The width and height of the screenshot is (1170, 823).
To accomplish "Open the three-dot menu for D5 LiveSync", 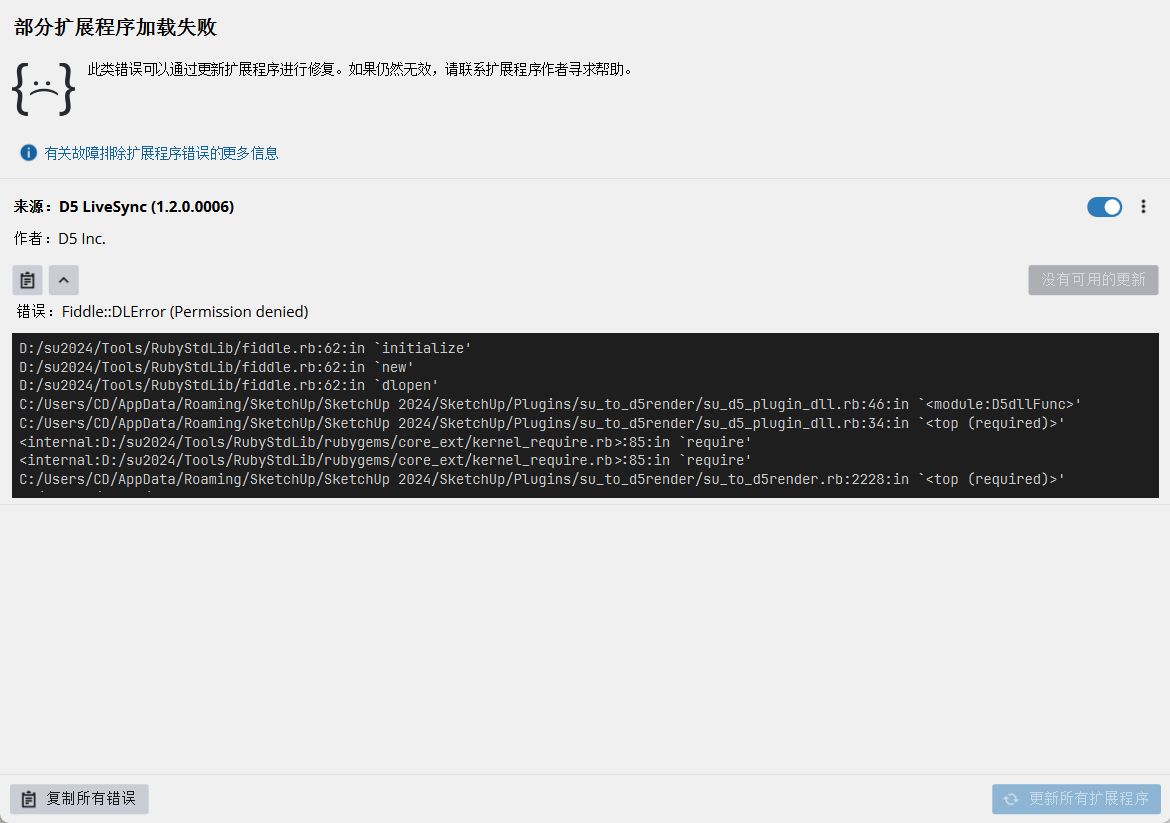I will pos(1144,207).
